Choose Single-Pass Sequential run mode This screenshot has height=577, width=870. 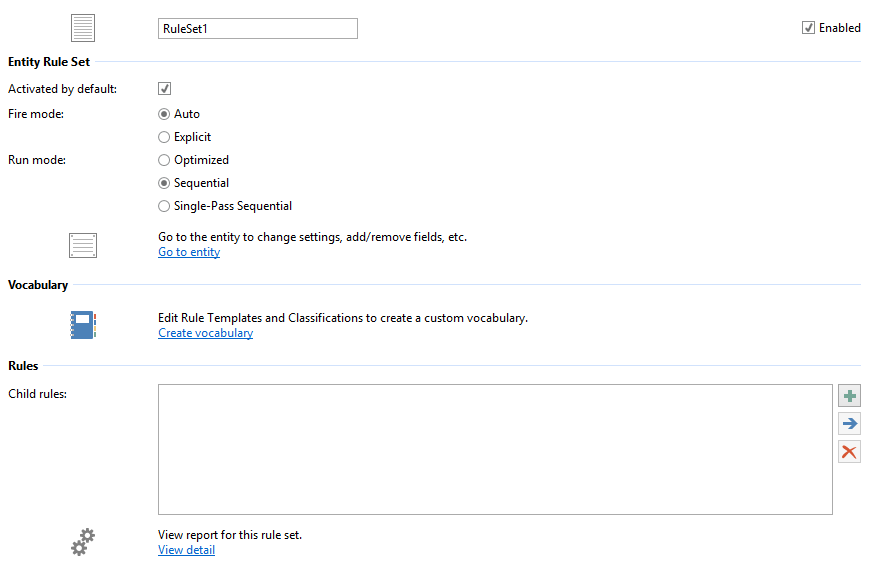(x=165, y=206)
